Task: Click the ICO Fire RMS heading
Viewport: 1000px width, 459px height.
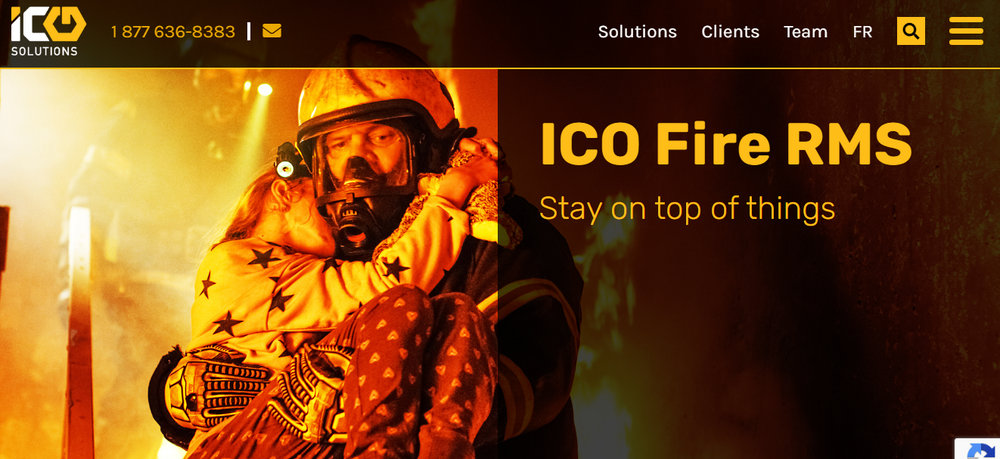Action: tap(726, 145)
